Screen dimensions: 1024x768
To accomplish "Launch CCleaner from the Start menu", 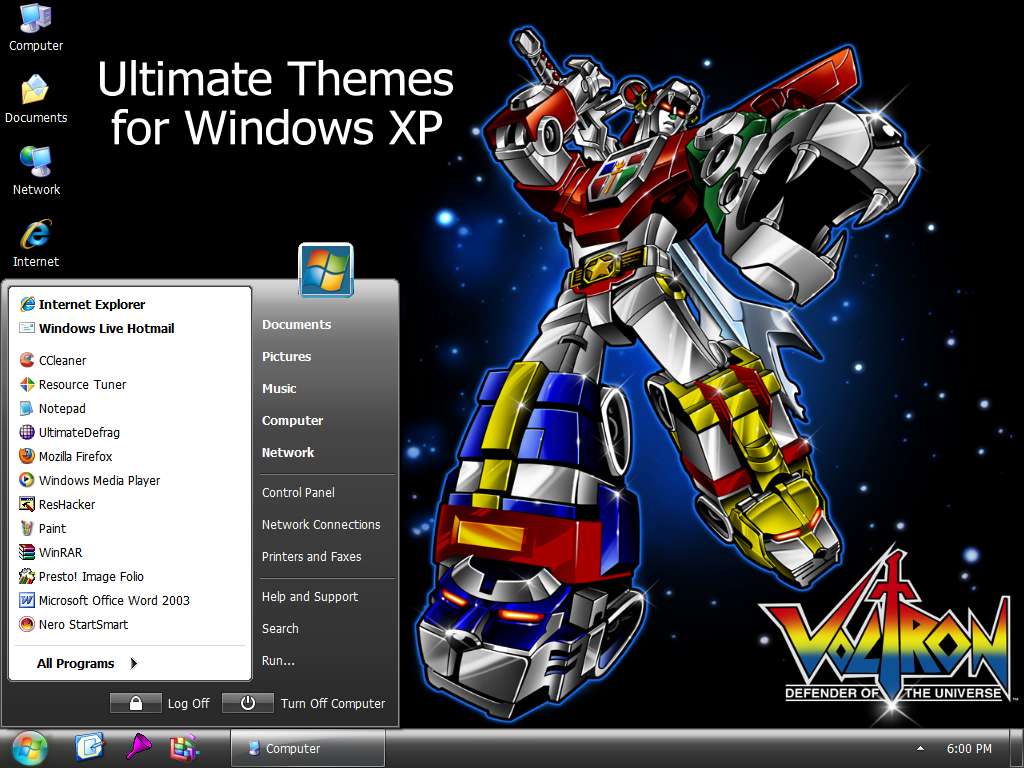I will tap(62, 360).
